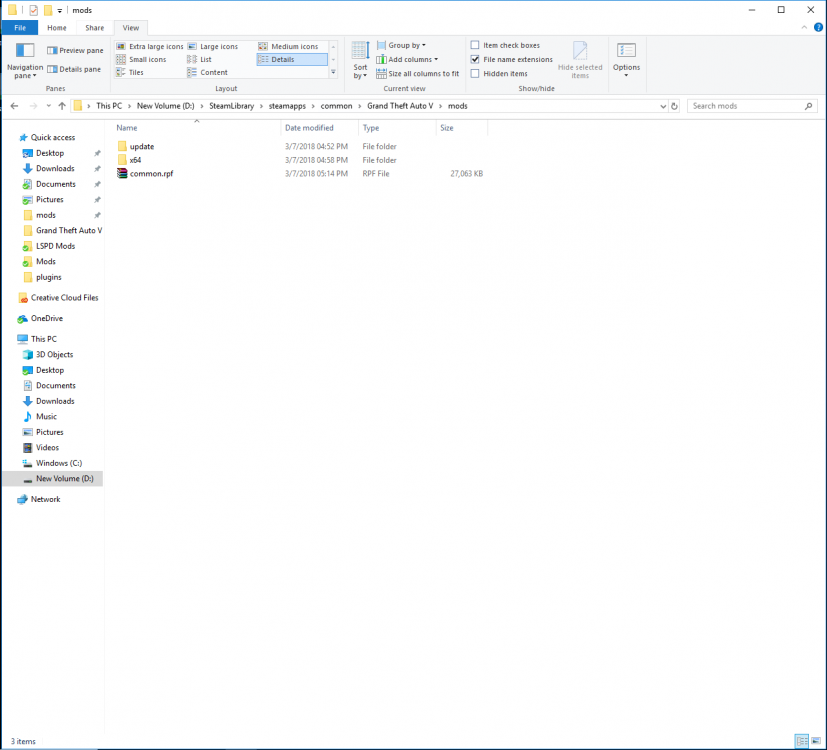827x750 pixels.
Task: Toggle the Details pane
Action: click(x=74, y=69)
